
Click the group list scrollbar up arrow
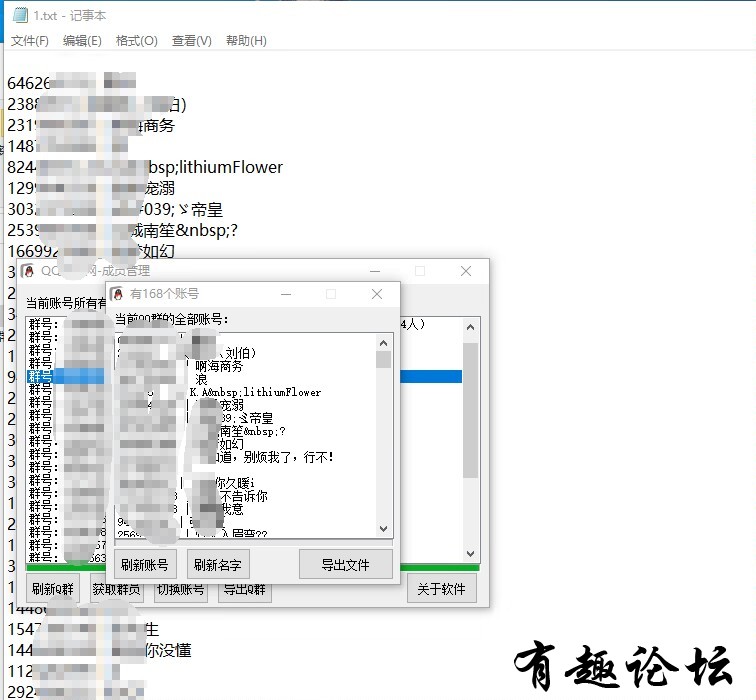tap(471, 327)
